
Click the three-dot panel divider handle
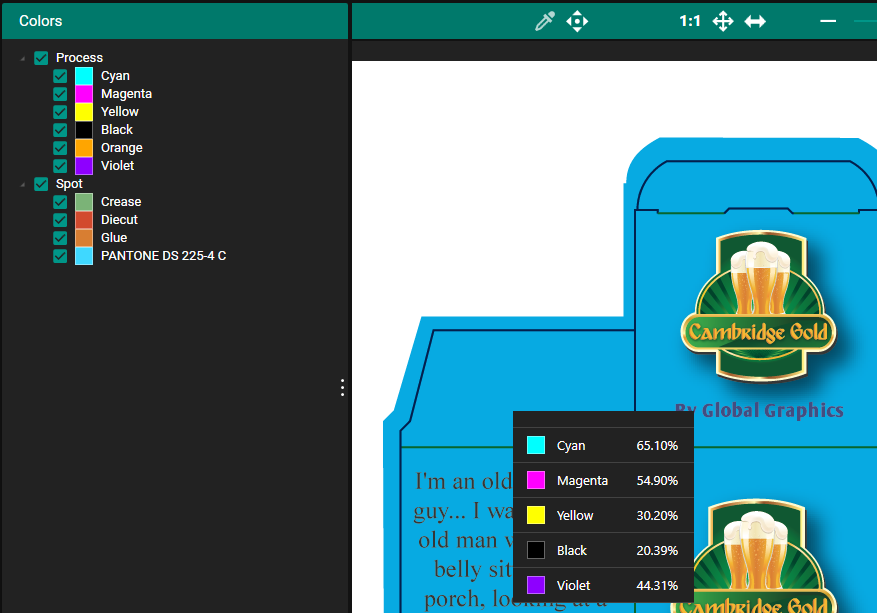[342, 387]
